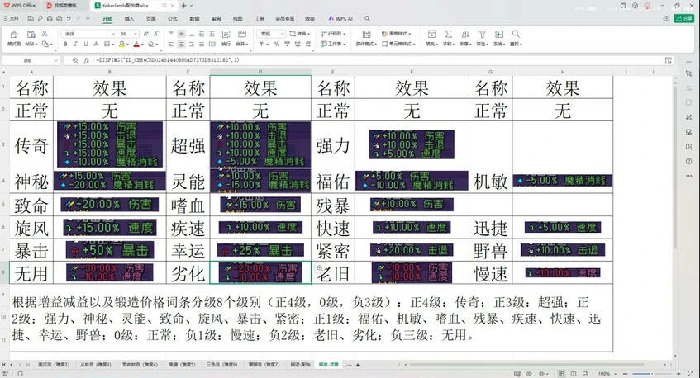Click the Merge cells icon
Viewport: 700px width, 378px height.
[242, 35]
